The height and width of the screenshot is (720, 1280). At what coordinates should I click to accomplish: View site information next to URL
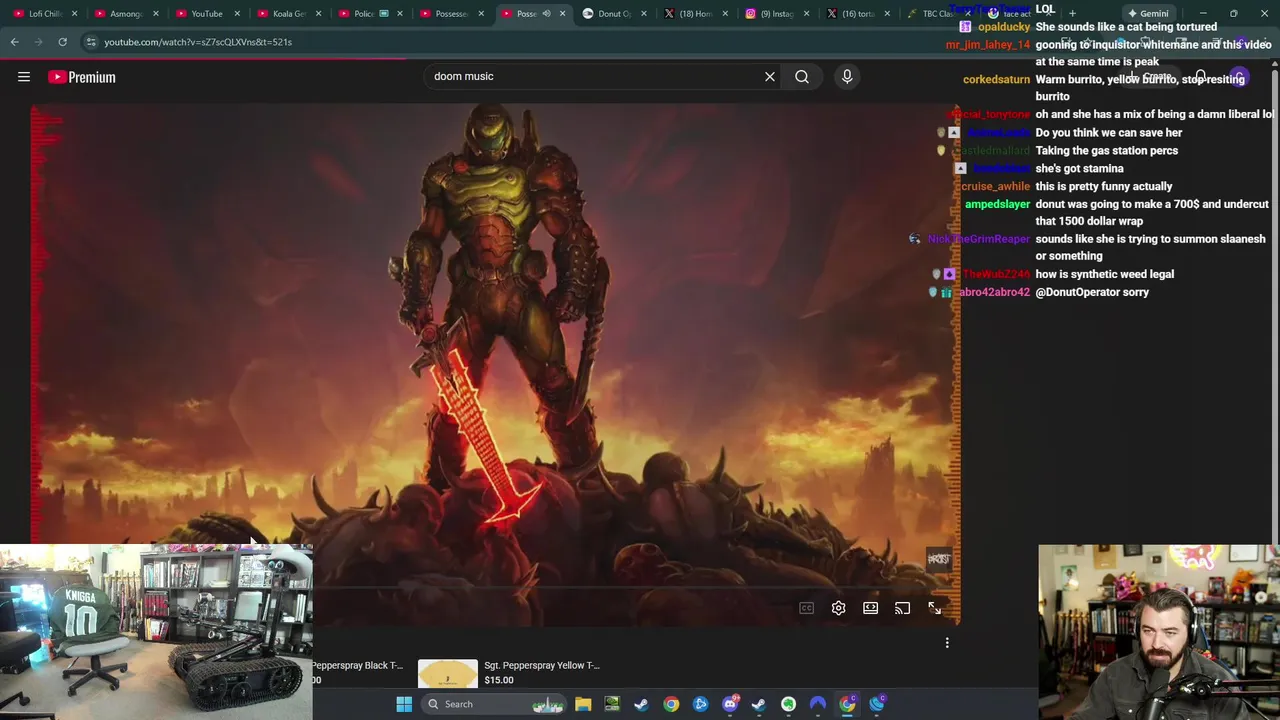pyautogui.click(x=91, y=42)
